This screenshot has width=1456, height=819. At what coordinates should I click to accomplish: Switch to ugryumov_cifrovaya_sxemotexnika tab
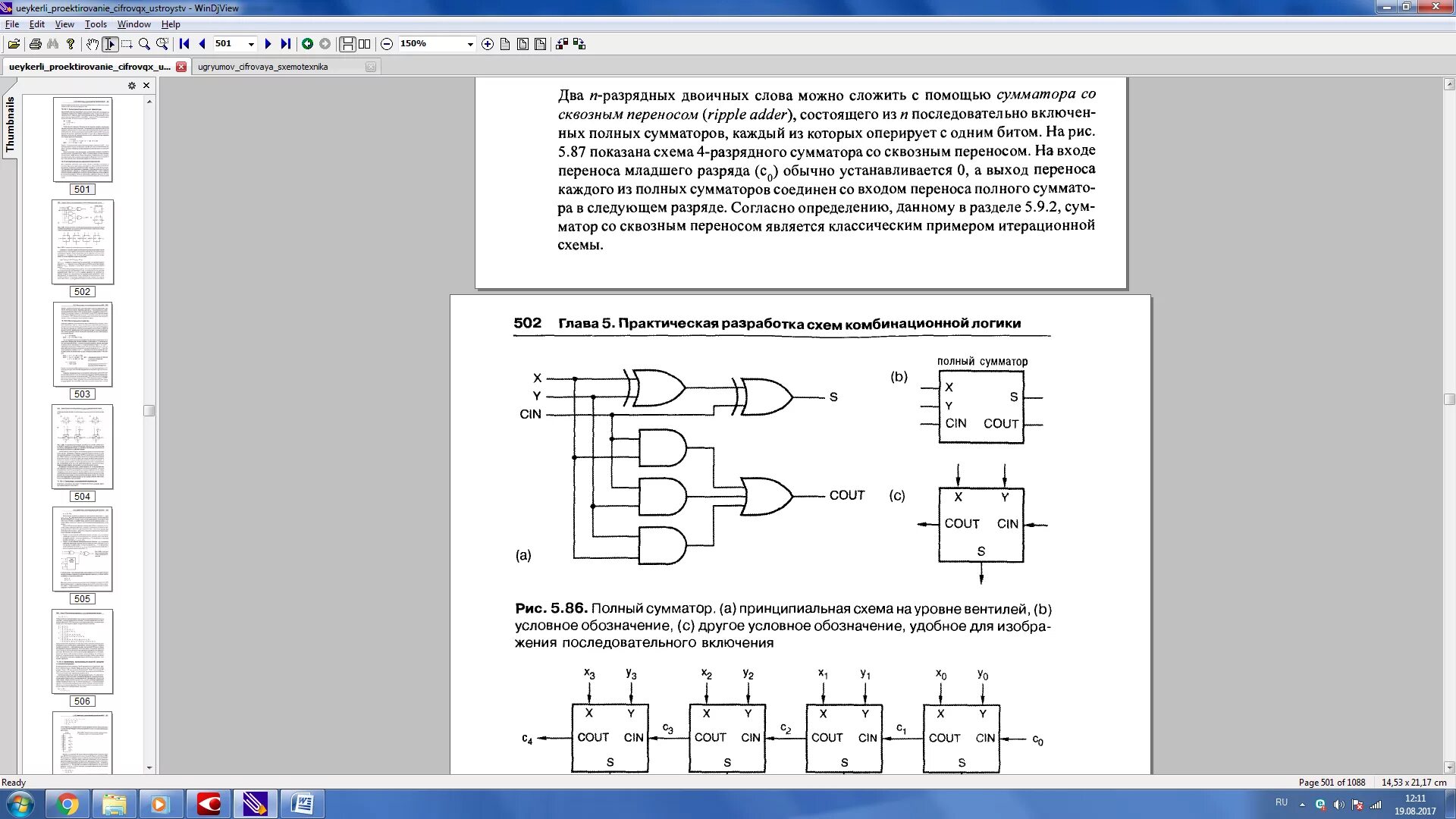263,67
